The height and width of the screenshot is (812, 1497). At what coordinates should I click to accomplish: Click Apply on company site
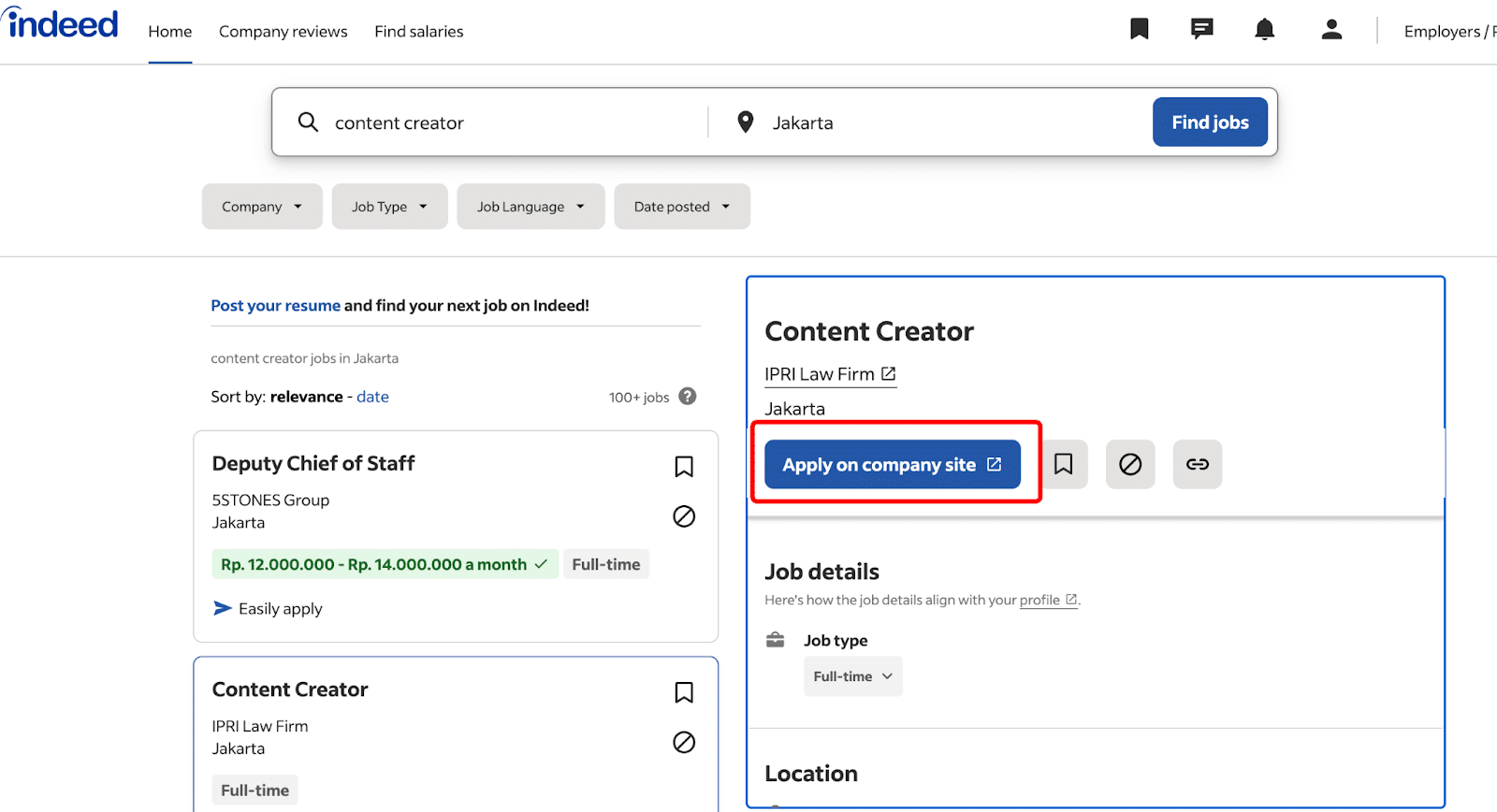pos(892,465)
